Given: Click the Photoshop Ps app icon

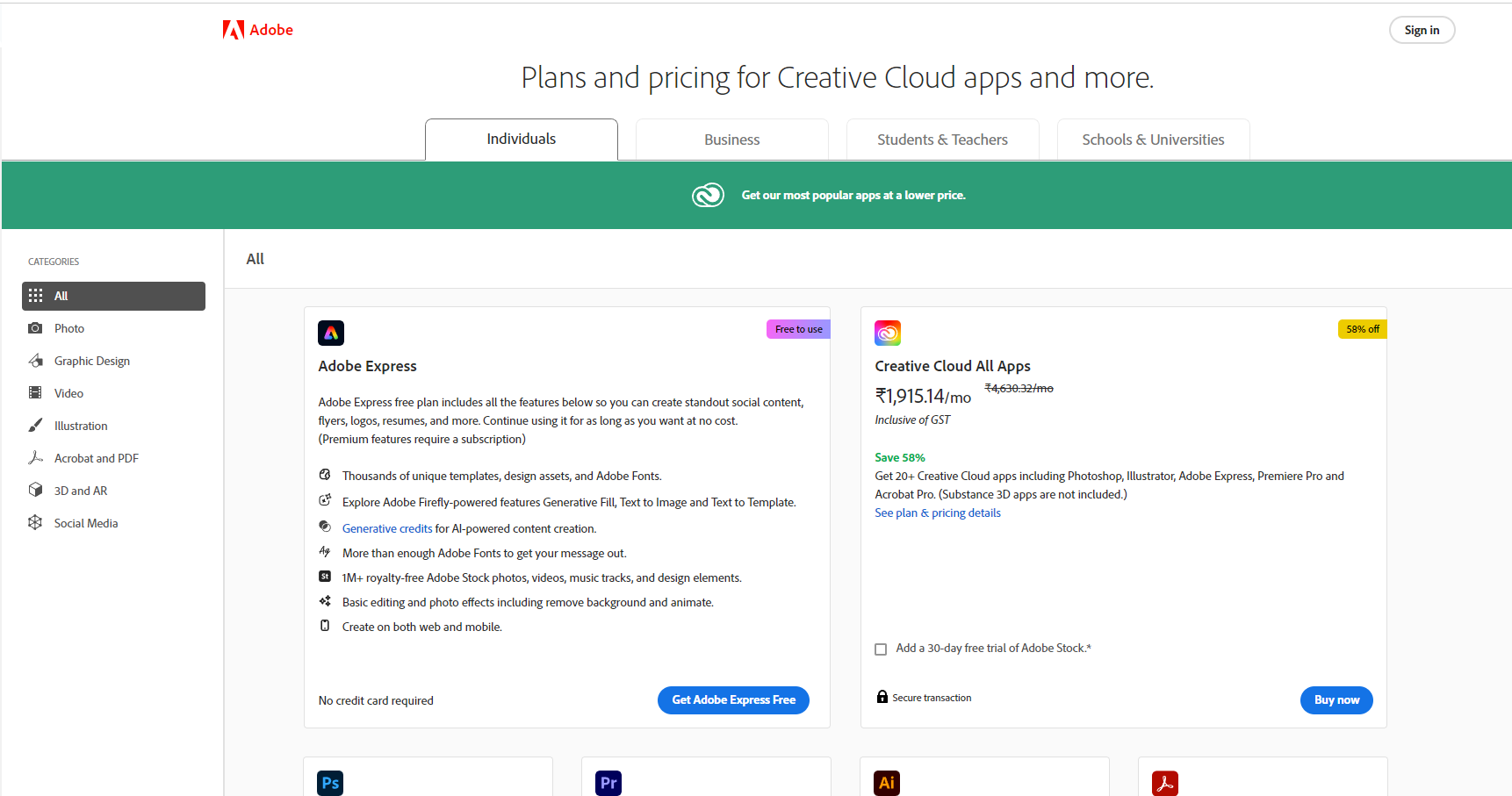Looking at the screenshot, I should coord(330,783).
